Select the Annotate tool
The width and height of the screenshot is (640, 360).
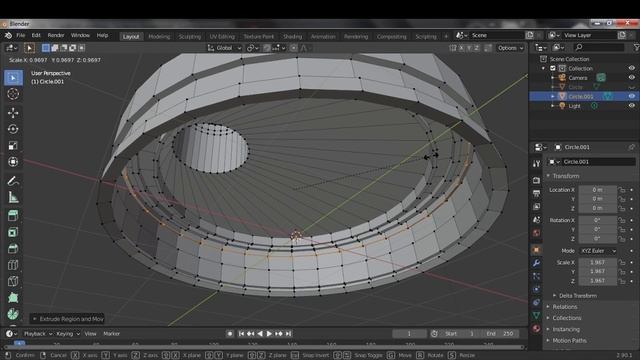pyautogui.click(x=13, y=181)
